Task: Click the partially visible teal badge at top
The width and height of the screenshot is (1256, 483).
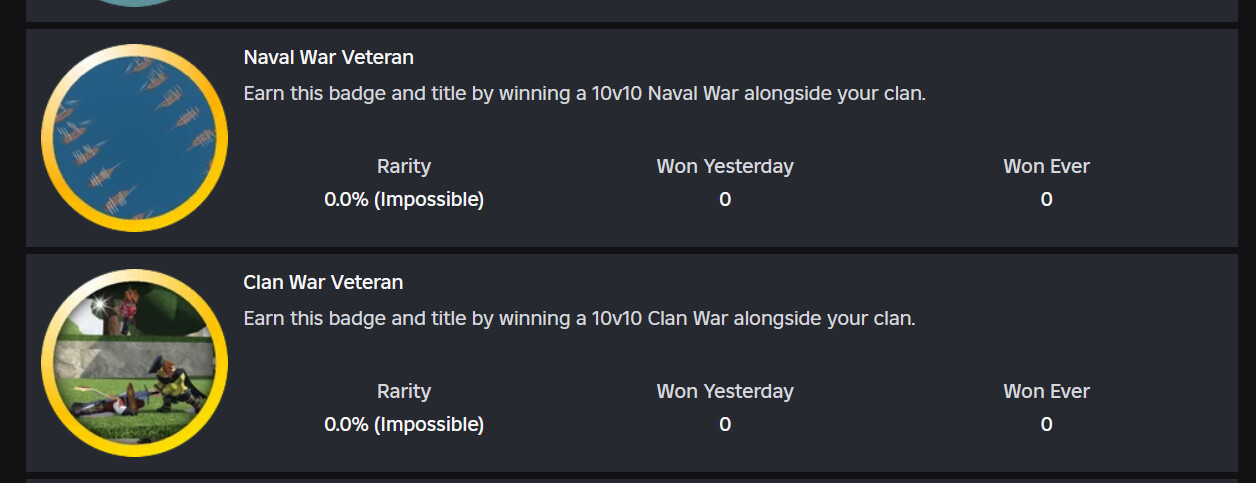Action: pyautogui.click(x=134, y=3)
